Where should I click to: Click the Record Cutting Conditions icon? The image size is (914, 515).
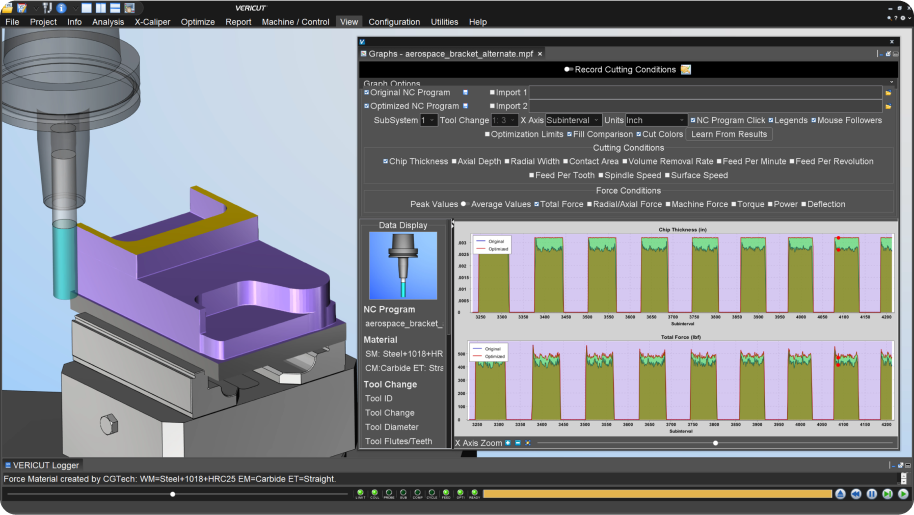pyautogui.click(x=686, y=69)
